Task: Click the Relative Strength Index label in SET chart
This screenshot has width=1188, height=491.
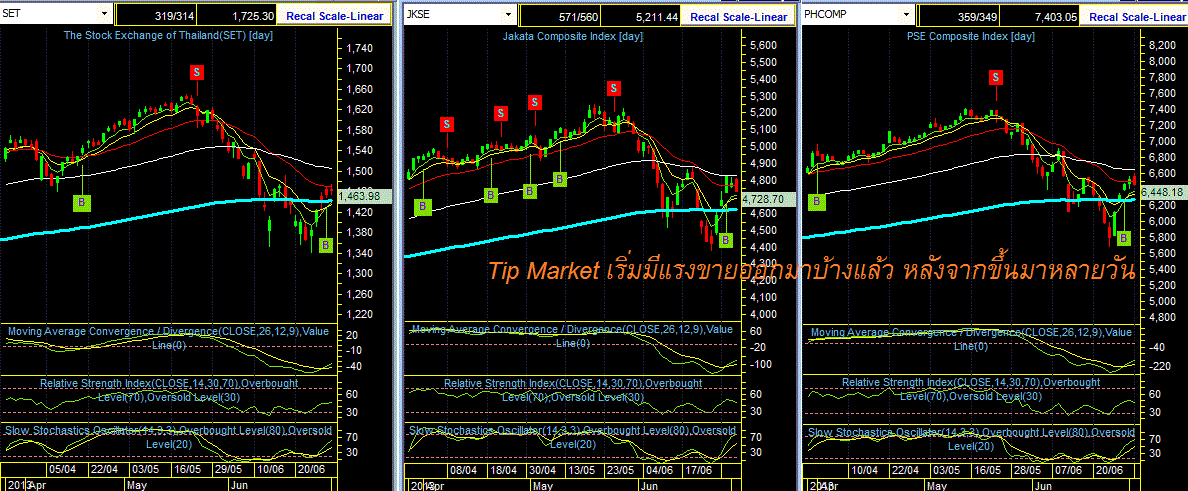Action: [x=168, y=389]
